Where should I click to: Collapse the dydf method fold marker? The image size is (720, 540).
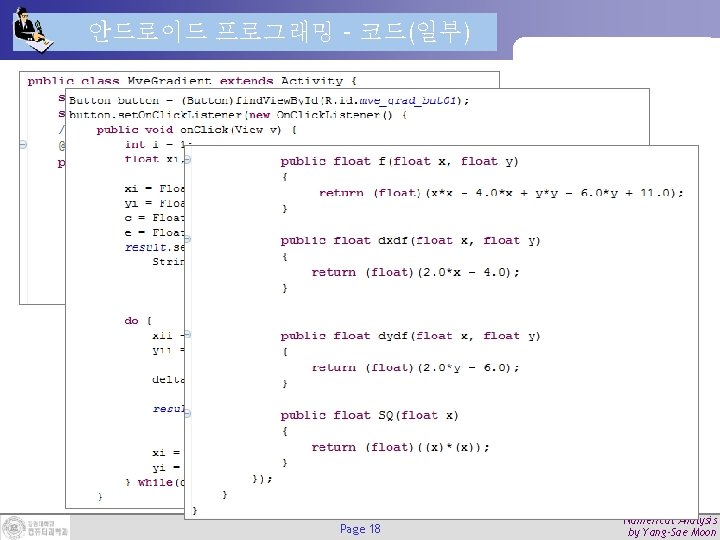click(187, 334)
